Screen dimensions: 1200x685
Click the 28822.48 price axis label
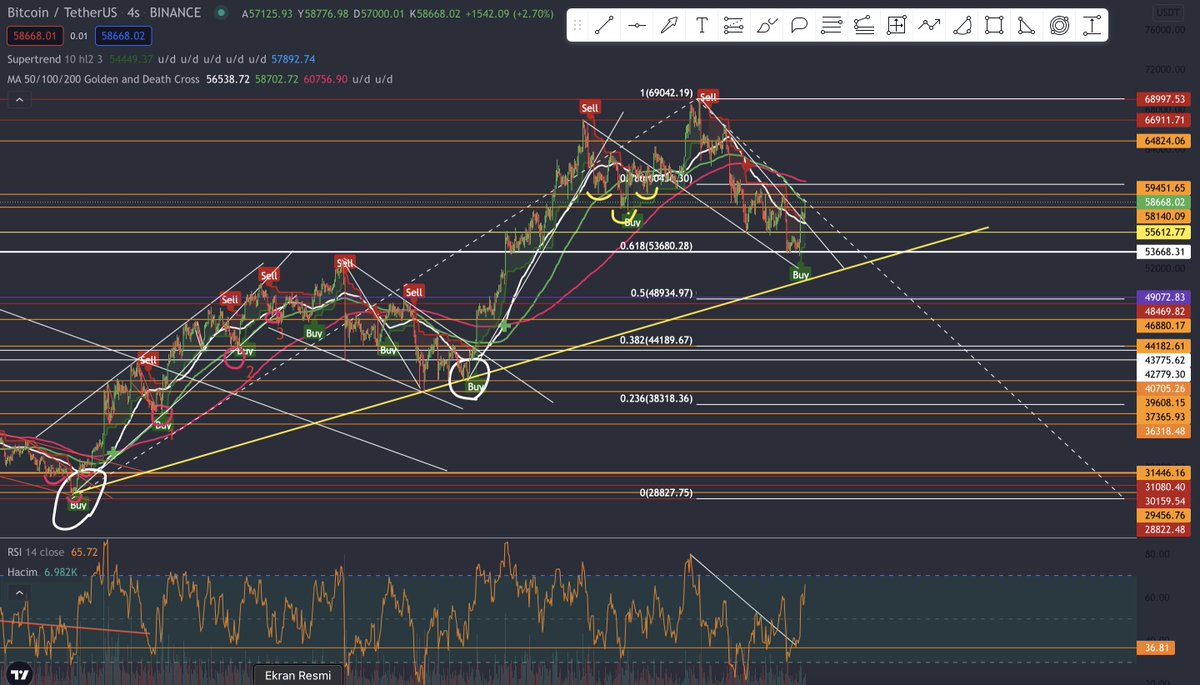pos(1166,529)
